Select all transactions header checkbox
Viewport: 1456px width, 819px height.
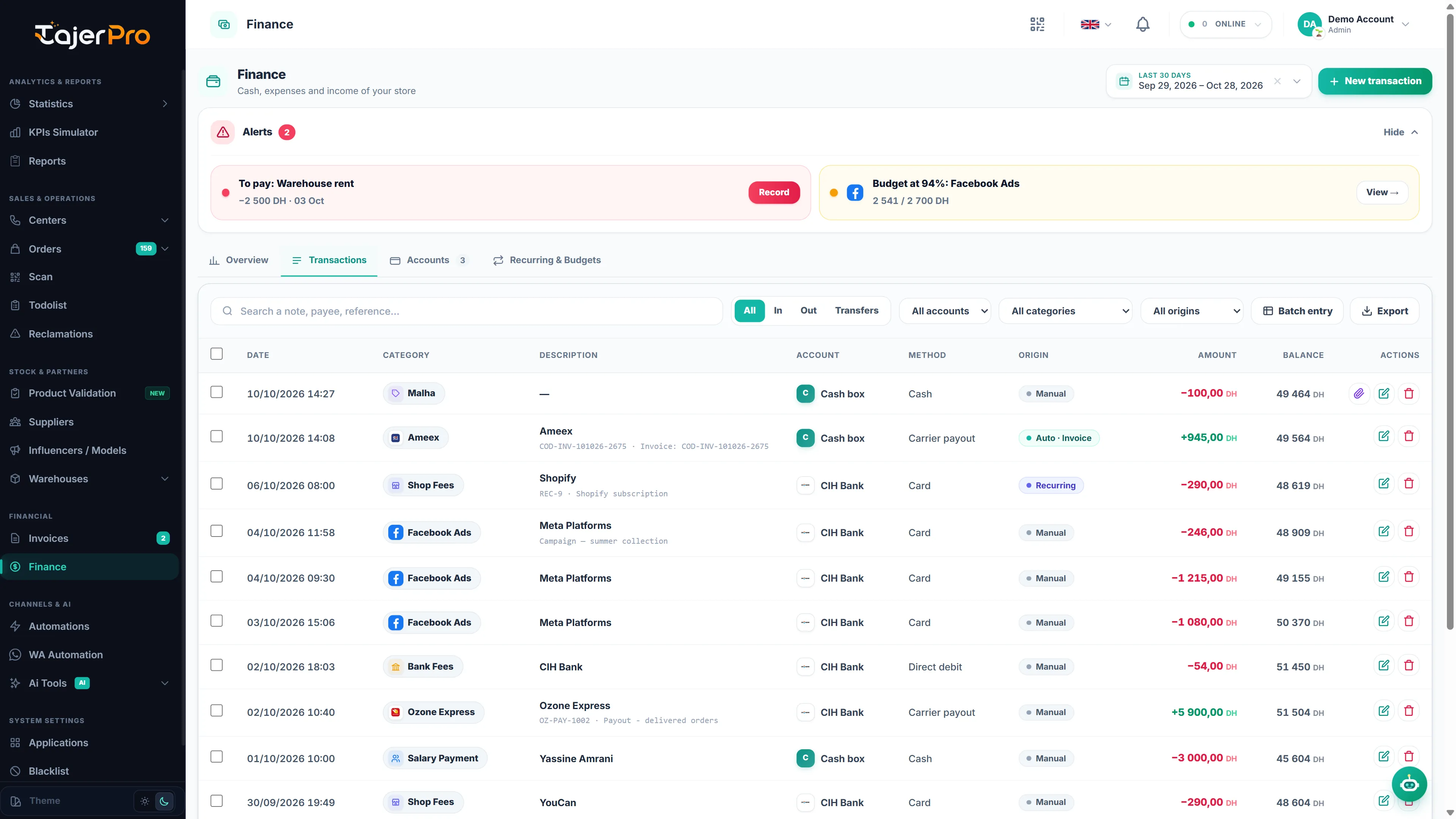pyautogui.click(x=217, y=354)
